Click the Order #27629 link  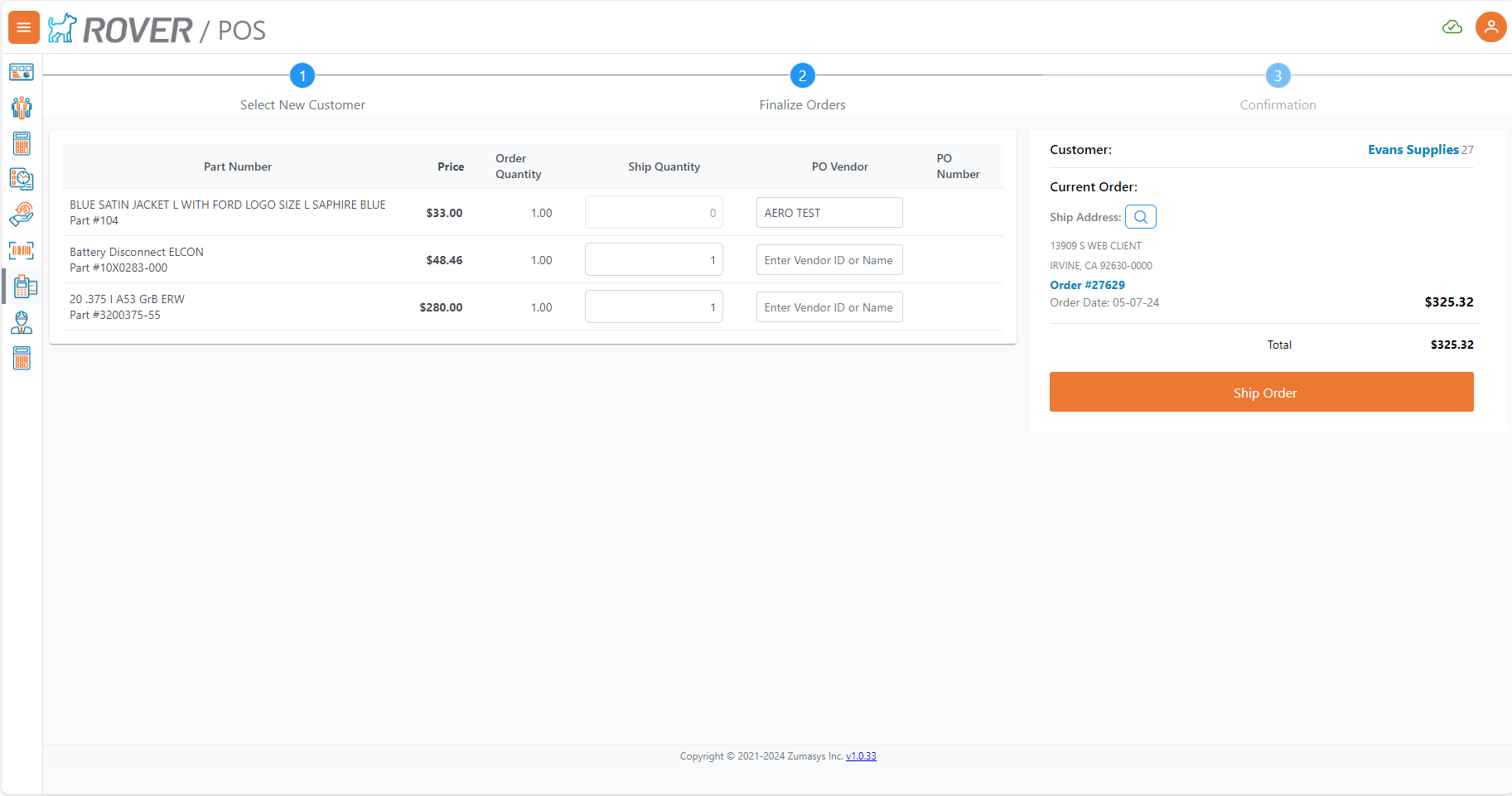(x=1087, y=284)
